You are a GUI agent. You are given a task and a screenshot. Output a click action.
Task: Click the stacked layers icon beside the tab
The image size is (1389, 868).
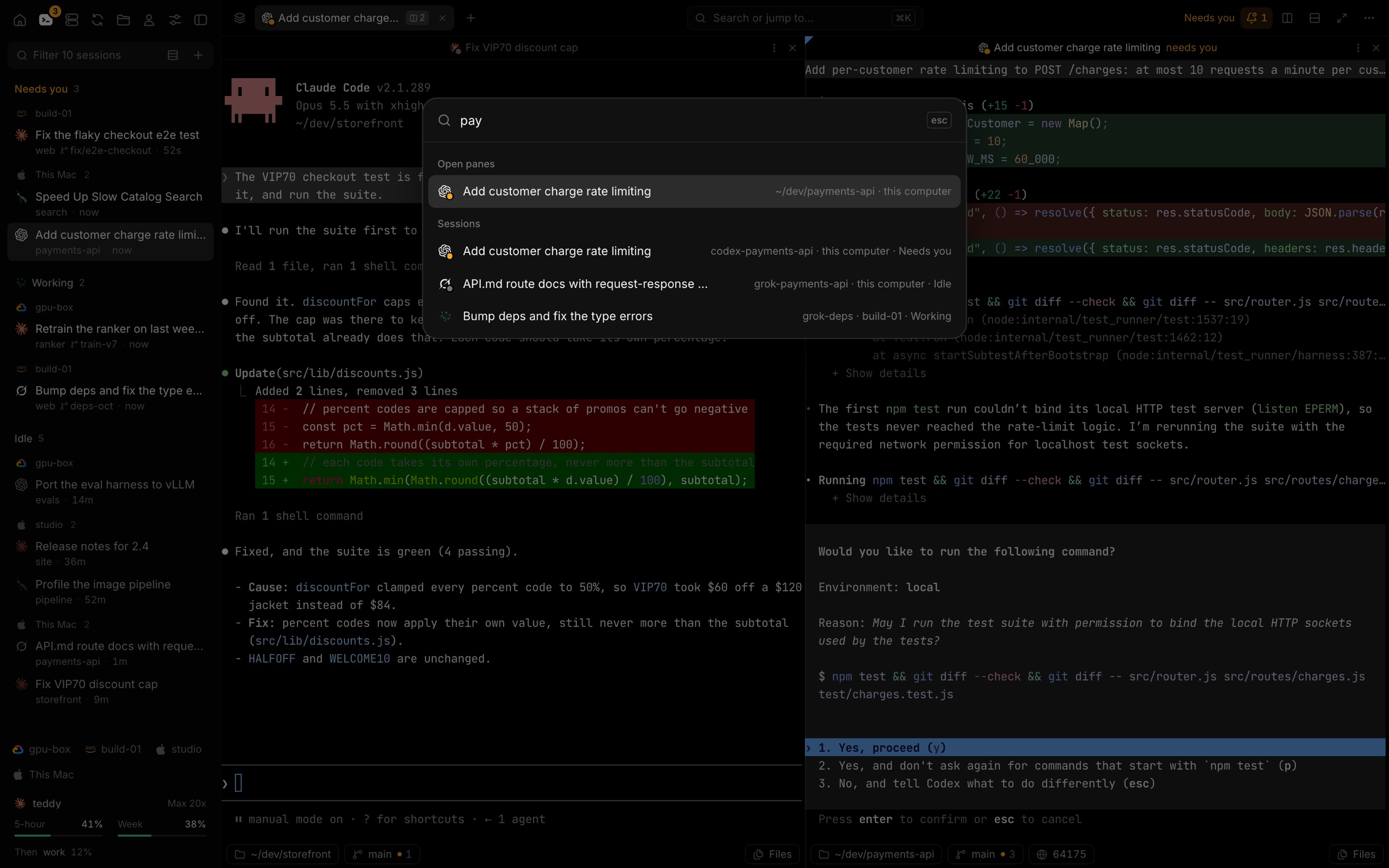point(240,18)
